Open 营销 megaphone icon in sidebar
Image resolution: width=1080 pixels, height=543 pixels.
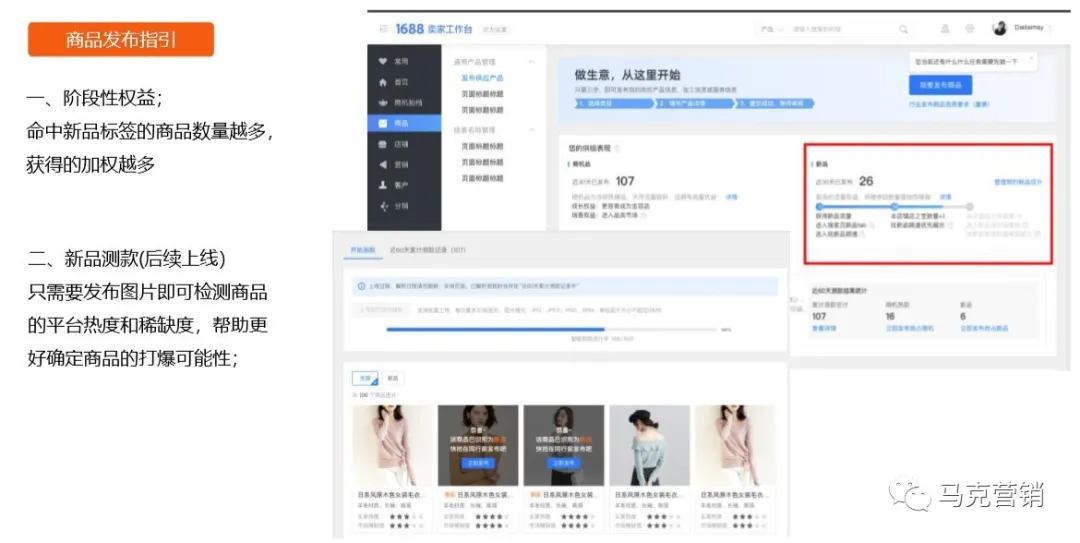point(383,165)
